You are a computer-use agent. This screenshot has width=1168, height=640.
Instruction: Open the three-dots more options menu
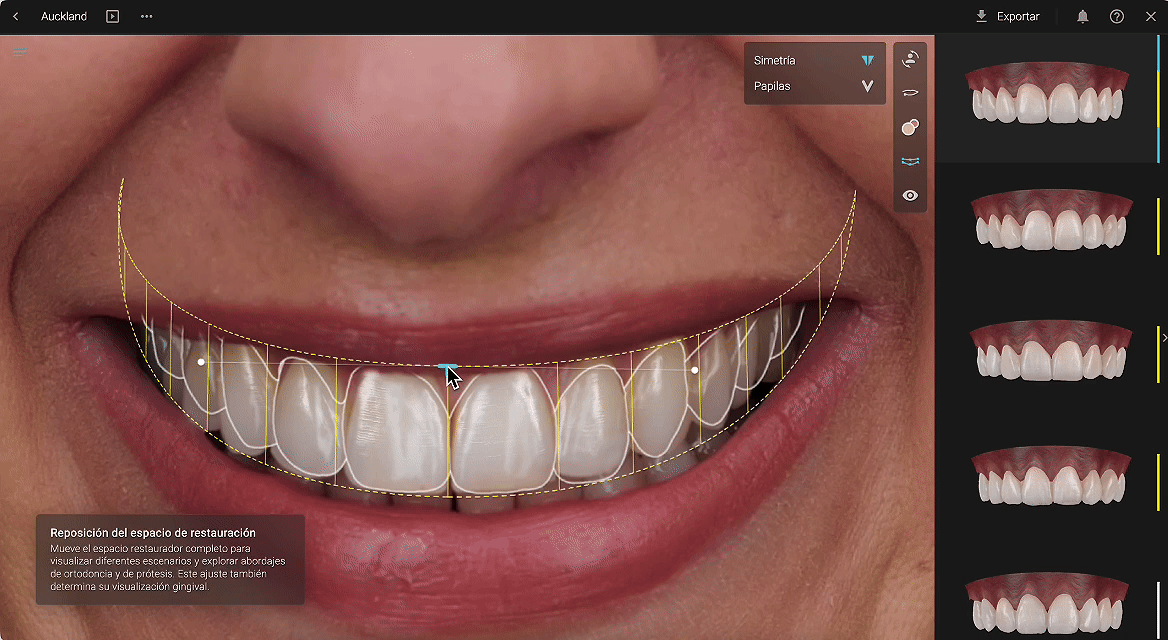[x=147, y=16]
